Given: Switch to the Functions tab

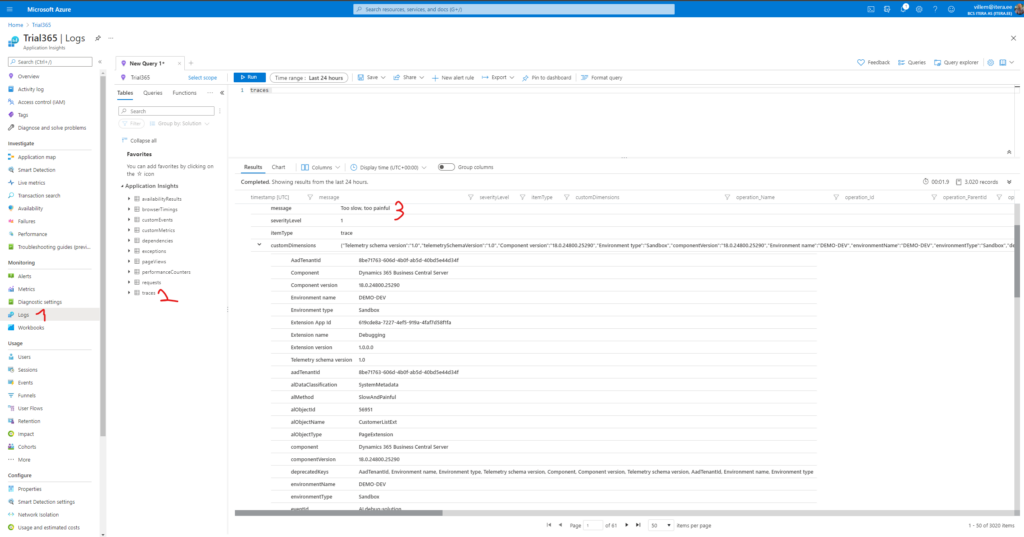Looking at the screenshot, I should [184, 93].
